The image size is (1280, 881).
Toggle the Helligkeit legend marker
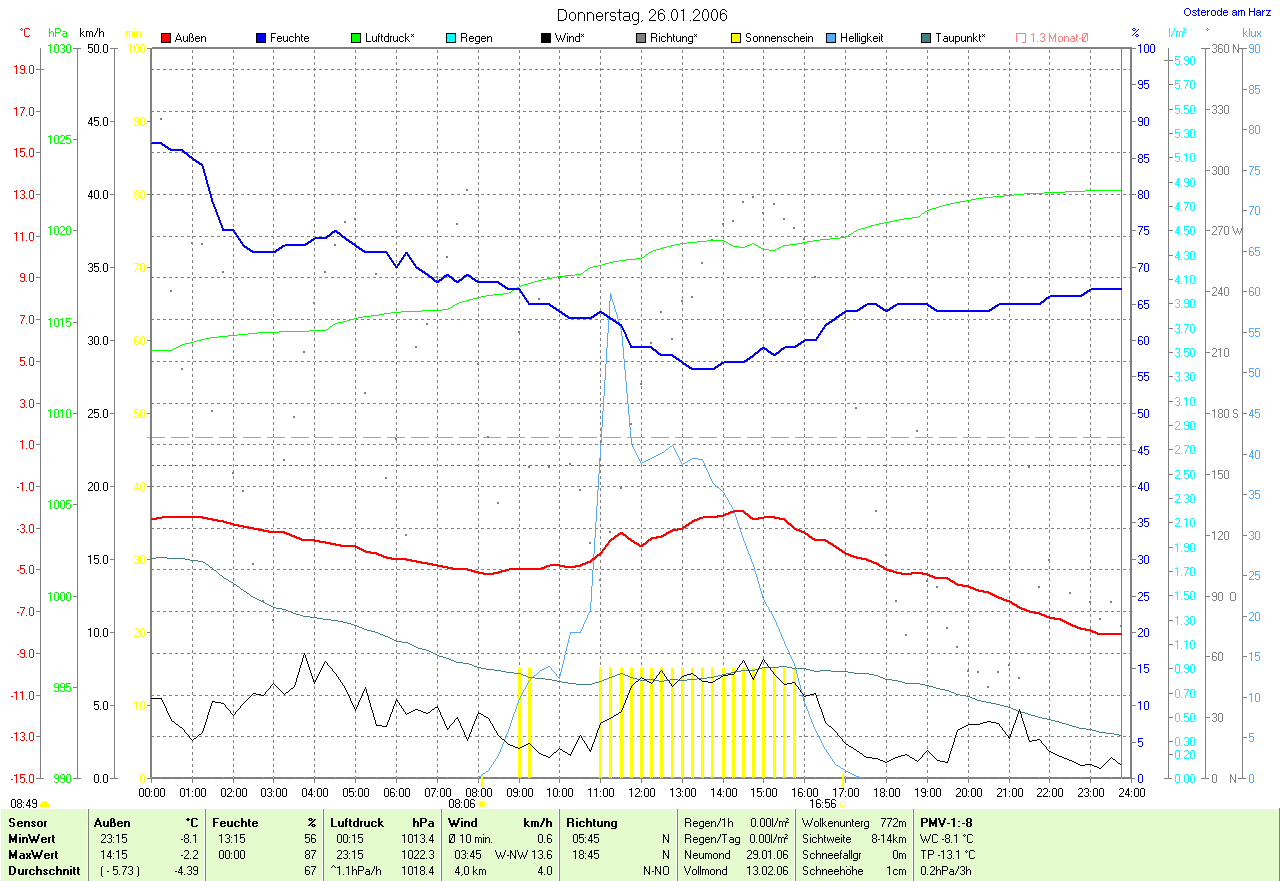tap(831, 38)
